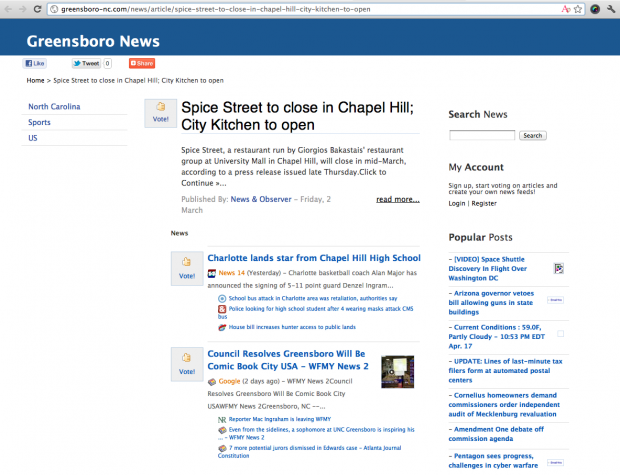Open House bill increases hunter access link
This screenshot has width=620, height=475.
point(292,327)
